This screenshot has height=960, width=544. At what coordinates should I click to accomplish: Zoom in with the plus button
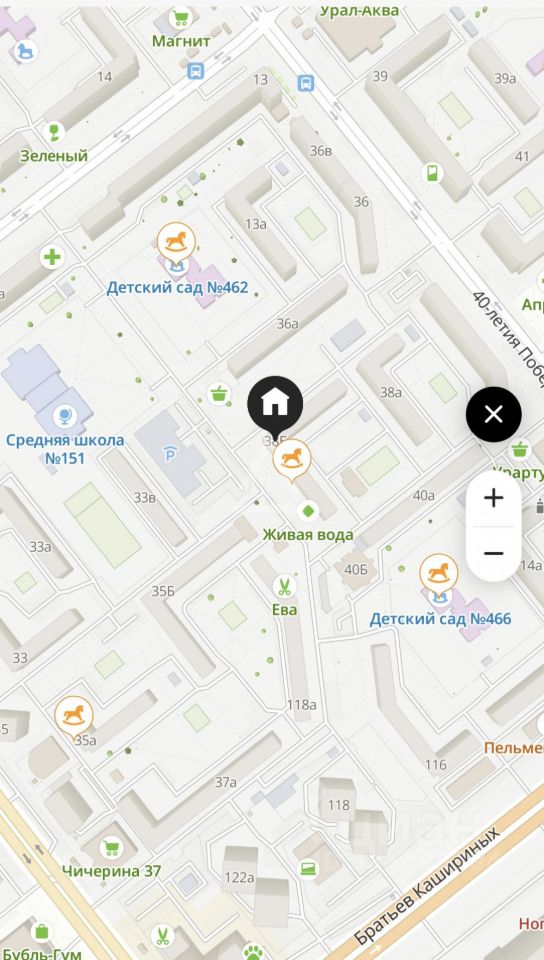pos(493,498)
